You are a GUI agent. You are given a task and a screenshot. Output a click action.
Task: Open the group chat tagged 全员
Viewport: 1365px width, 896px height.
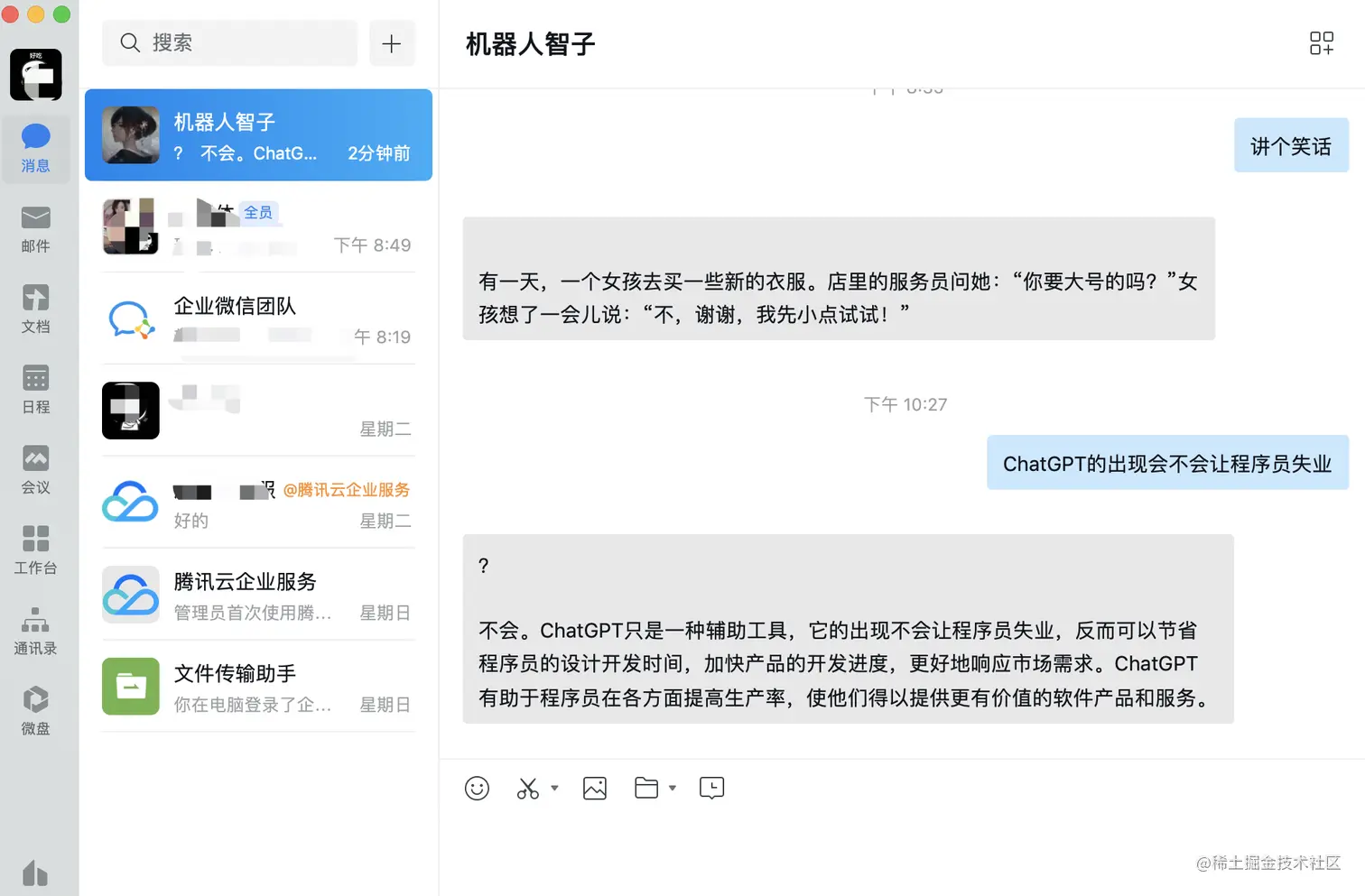258,226
